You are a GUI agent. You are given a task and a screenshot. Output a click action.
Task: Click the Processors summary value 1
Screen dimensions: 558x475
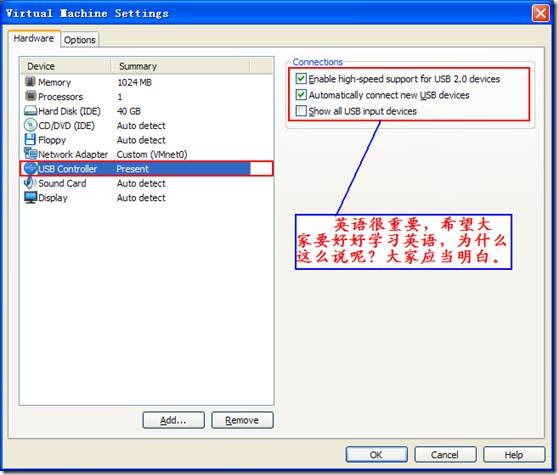pyautogui.click(x=120, y=96)
